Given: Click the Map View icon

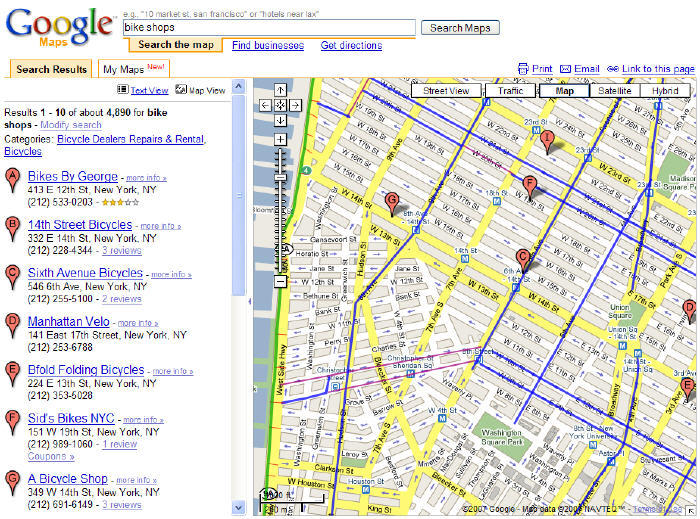Looking at the screenshot, I should 181,89.
